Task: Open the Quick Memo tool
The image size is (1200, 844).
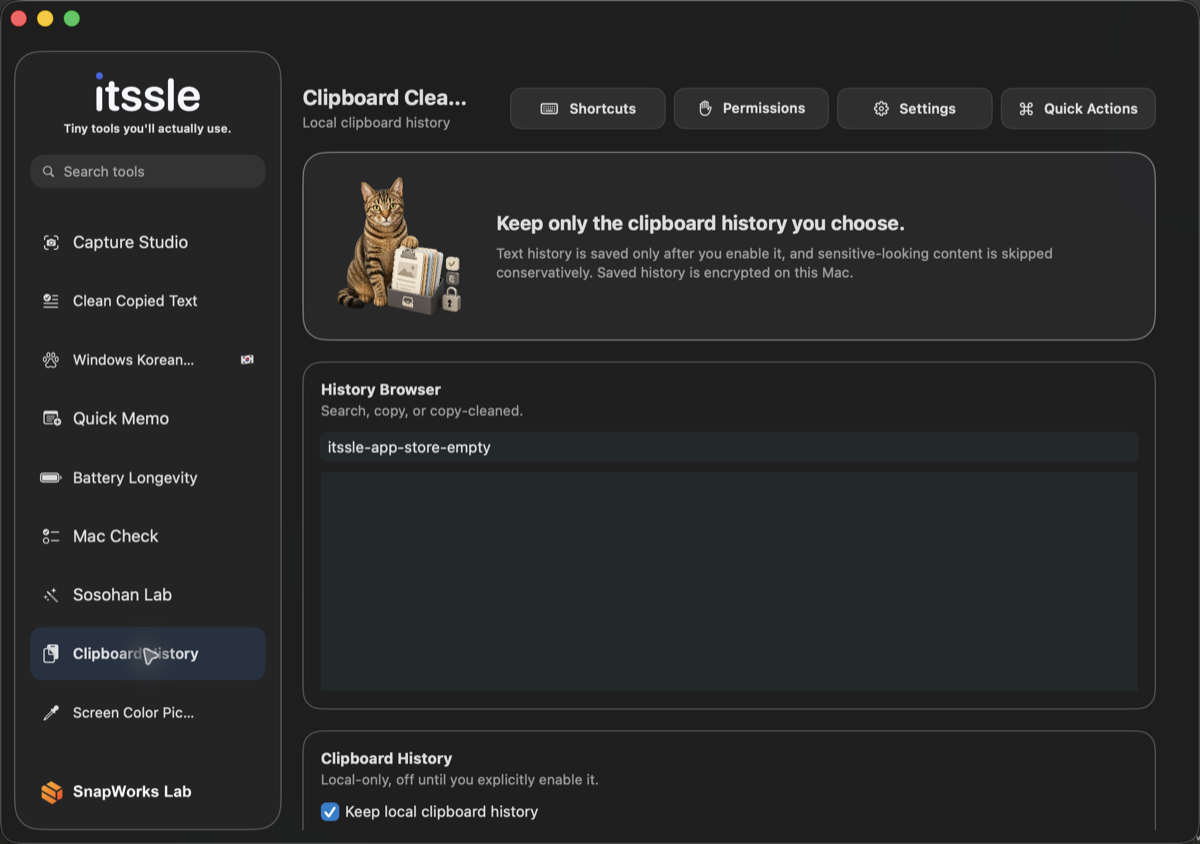Action: (x=148, y=419)
